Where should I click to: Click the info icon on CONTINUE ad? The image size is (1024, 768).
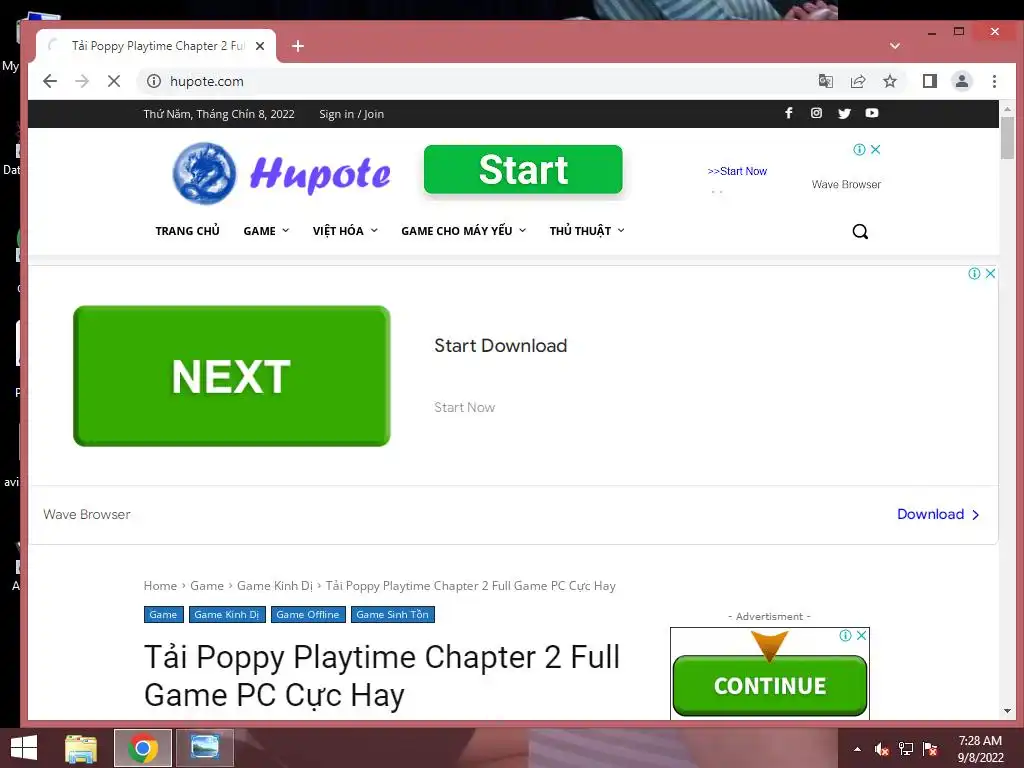click(845, 635)
